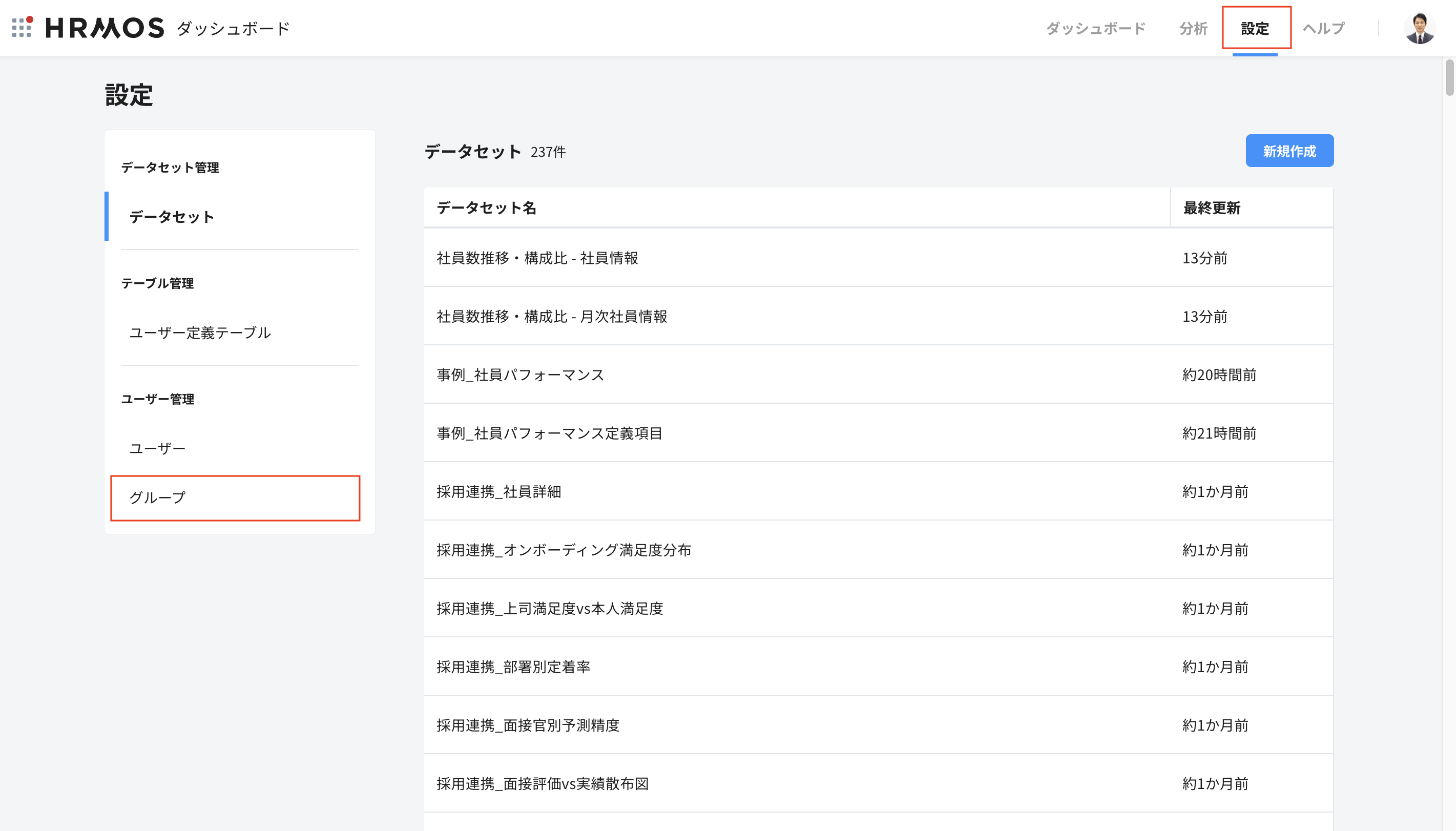Click the 新規作成 button
This screenshot has width=1456, height=831.
1289,151
